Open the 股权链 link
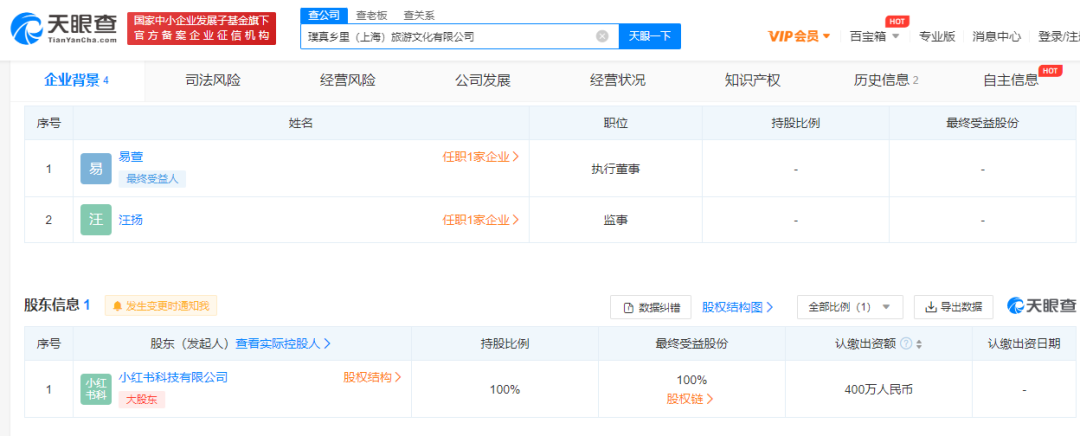 tap(690, 399)
